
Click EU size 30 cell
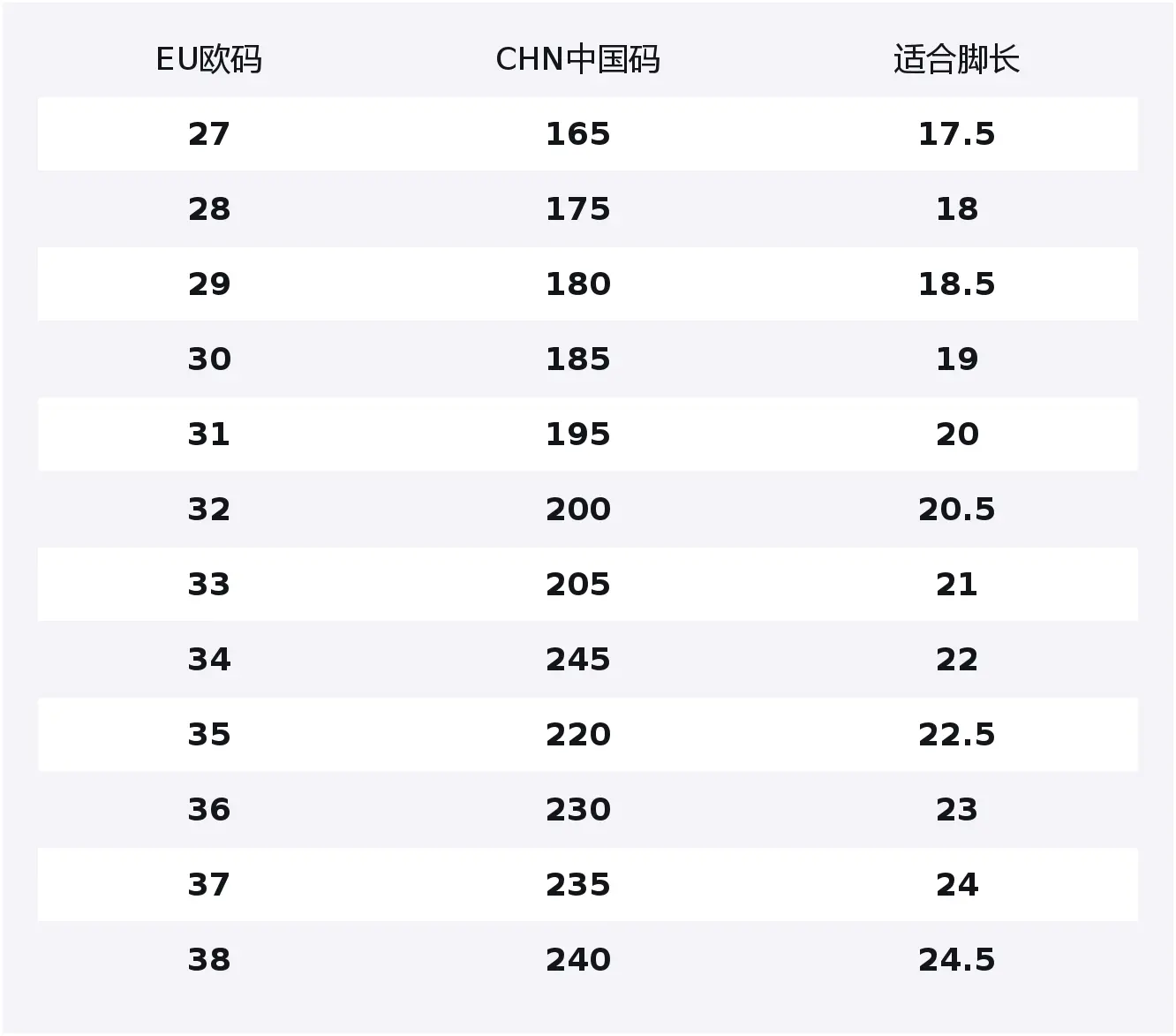[x=209, y=359]
